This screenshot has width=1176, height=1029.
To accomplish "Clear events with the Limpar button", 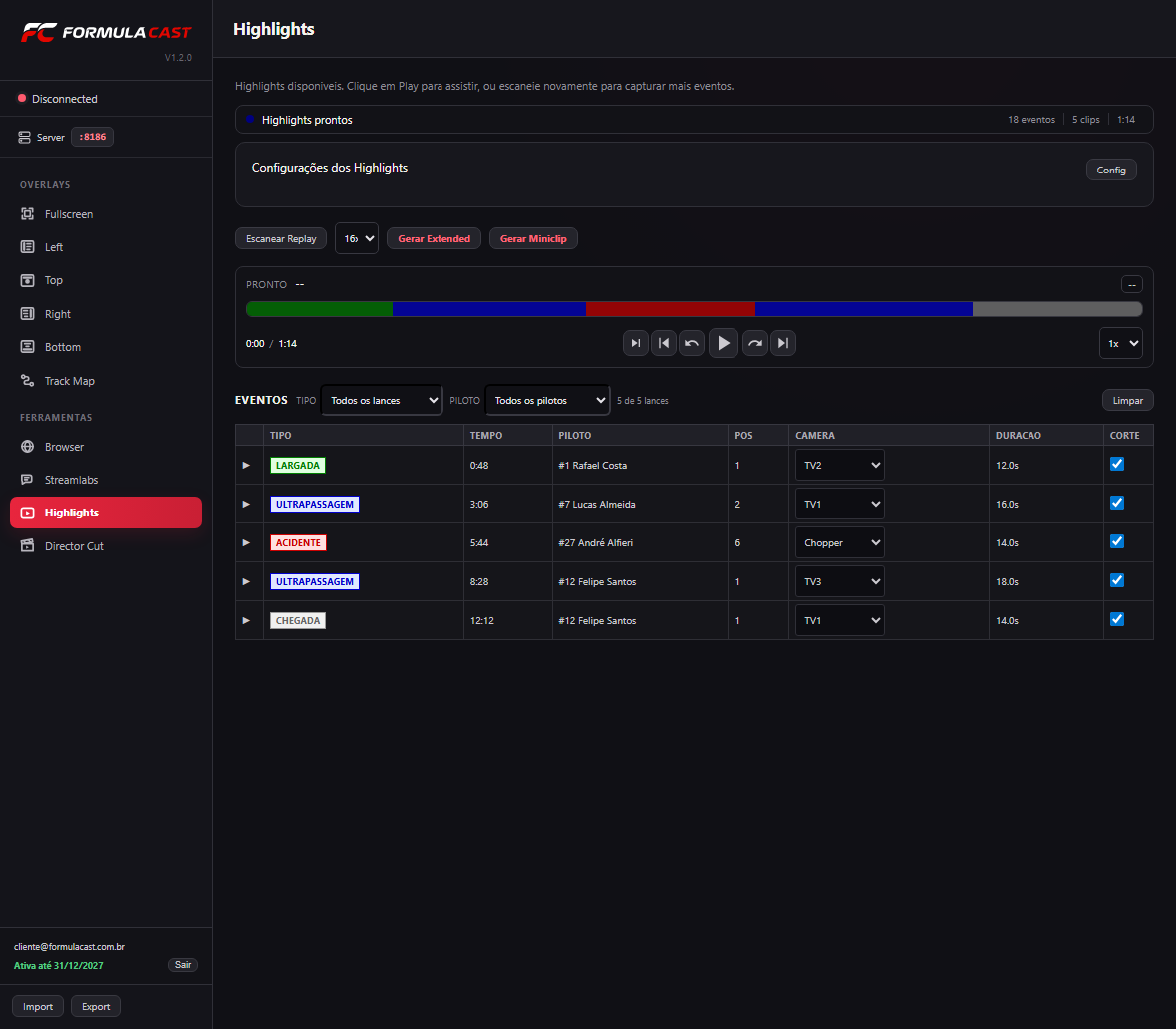I will coord(1127,400).
